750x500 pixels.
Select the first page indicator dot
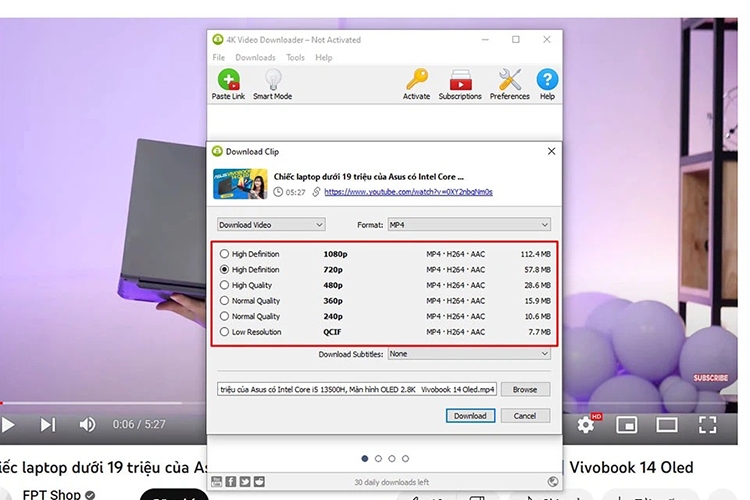point(365,458)
